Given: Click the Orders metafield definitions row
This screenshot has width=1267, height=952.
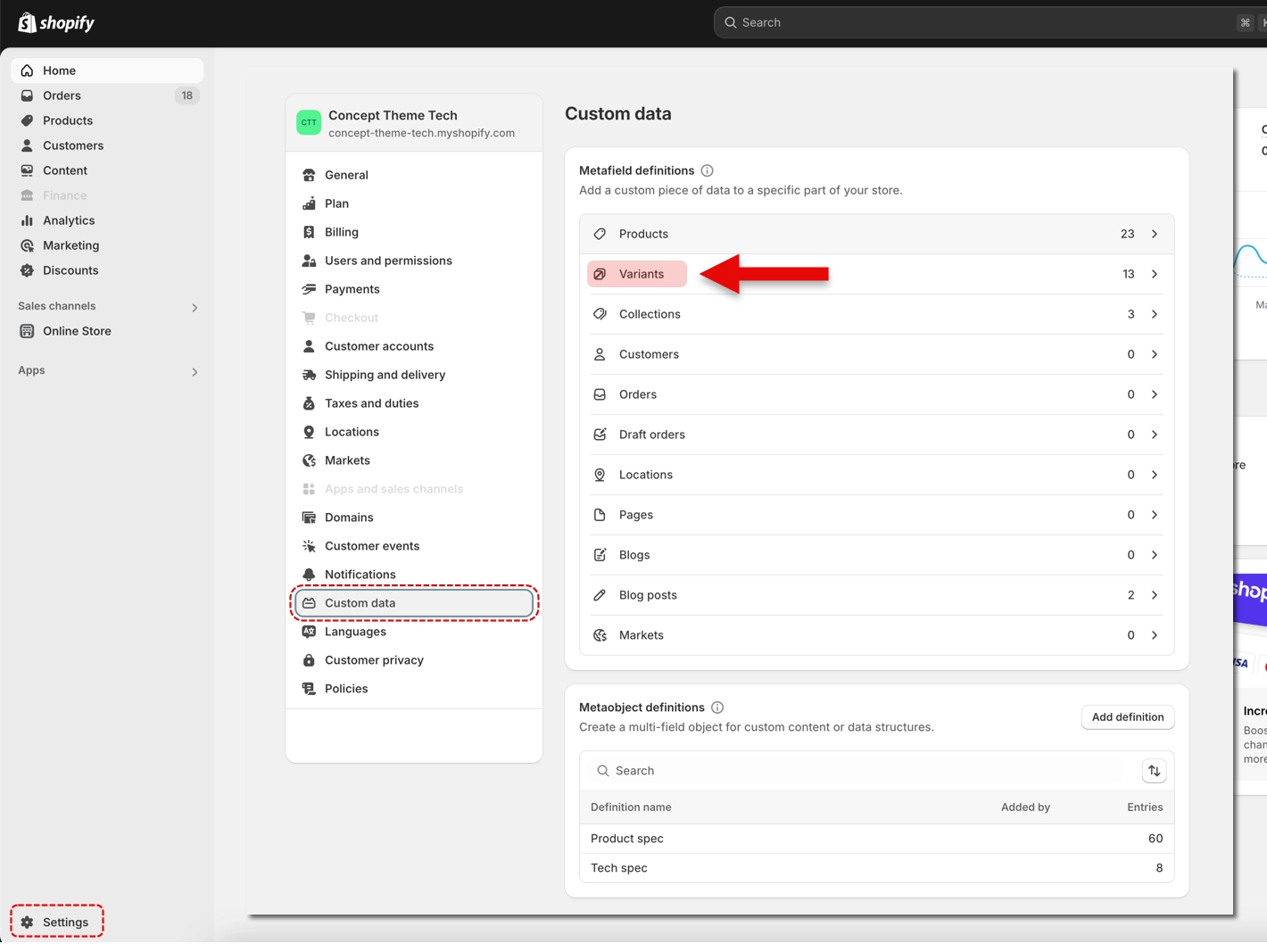Looking at the screenshot, I should click(x=876, y=394).
